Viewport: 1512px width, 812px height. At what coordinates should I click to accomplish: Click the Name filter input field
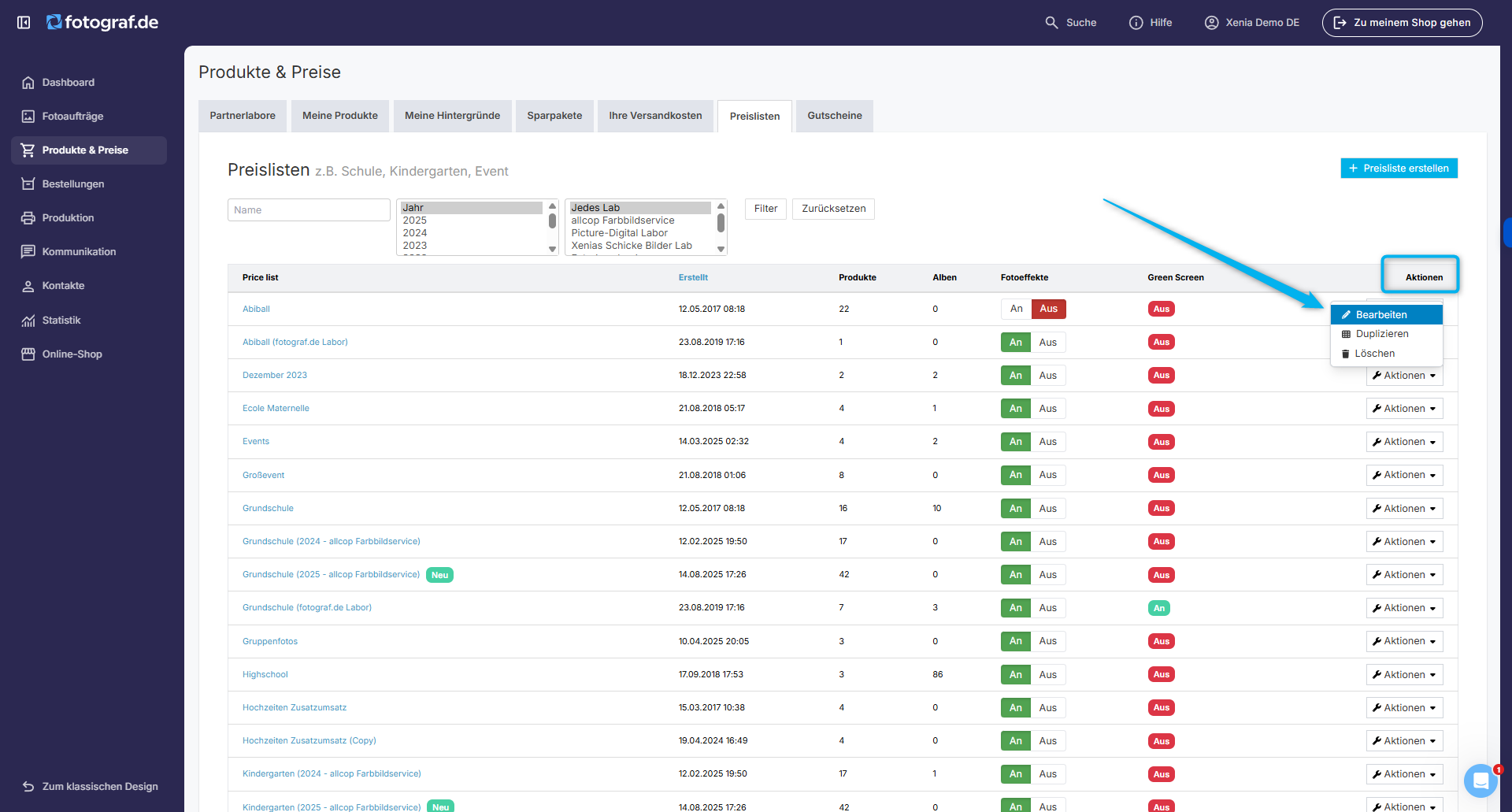click(x=309, y=210)
